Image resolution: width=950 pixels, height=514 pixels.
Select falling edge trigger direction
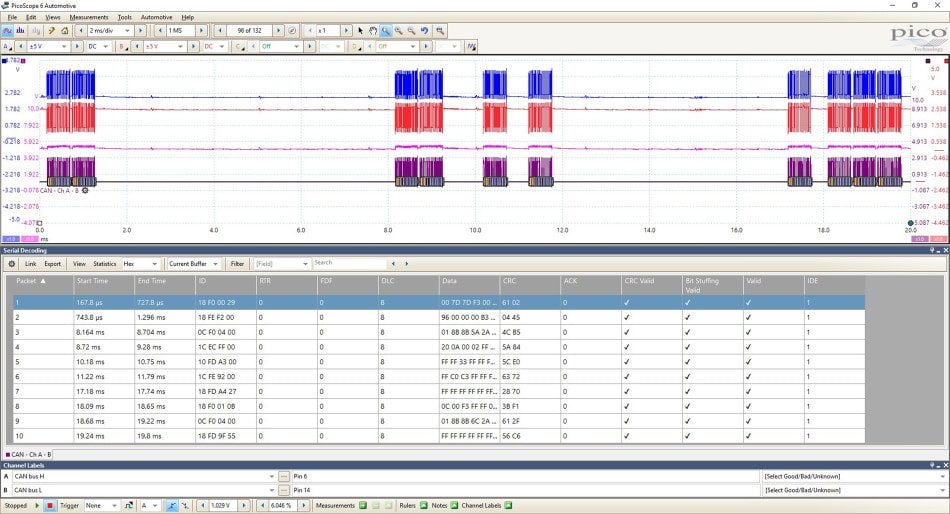click(185, 506)
